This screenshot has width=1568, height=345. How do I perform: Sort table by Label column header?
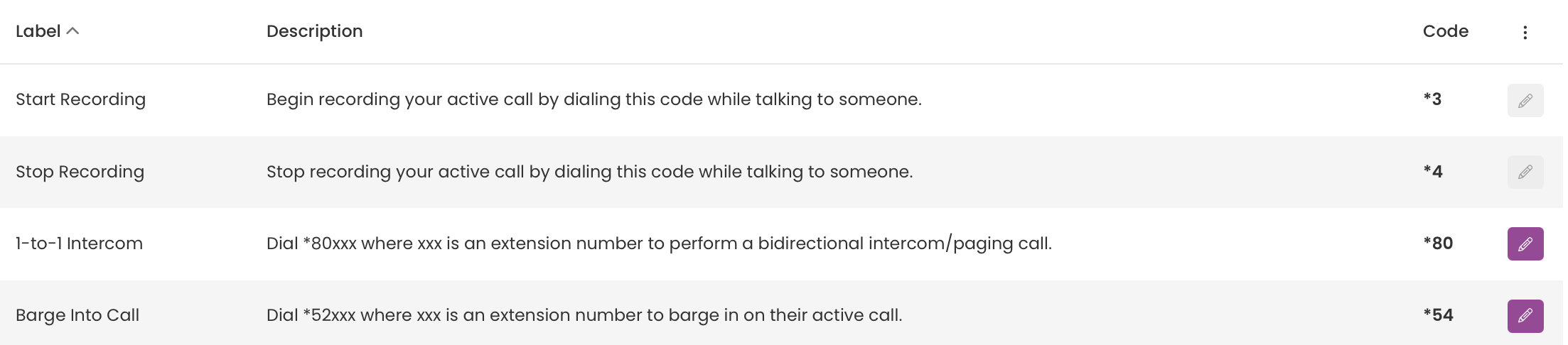[38, 31]
